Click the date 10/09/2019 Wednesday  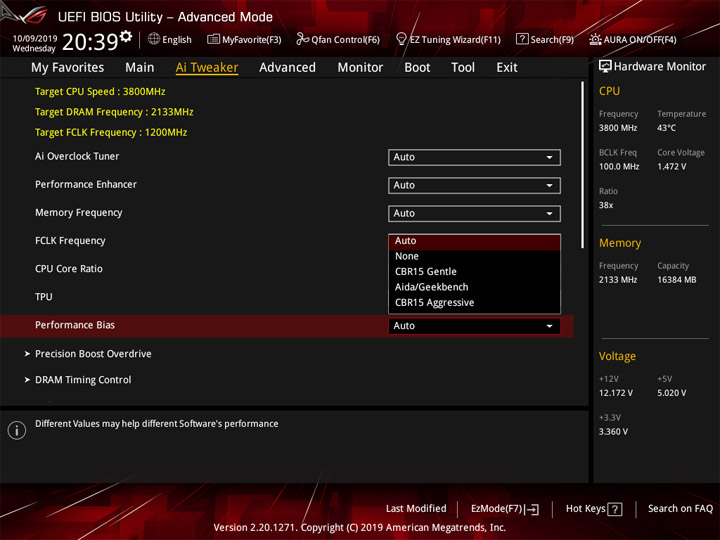pos(34,43)
